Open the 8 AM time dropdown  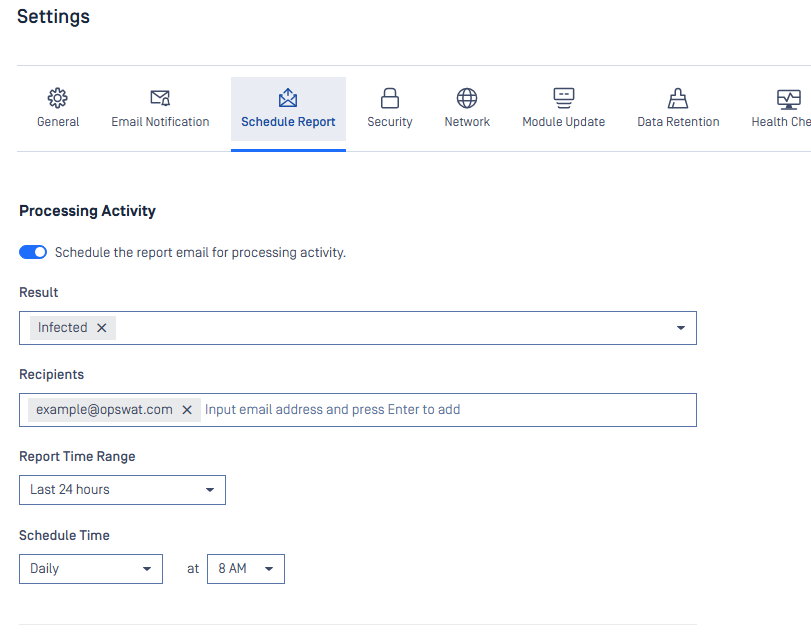tap(245, 569)
